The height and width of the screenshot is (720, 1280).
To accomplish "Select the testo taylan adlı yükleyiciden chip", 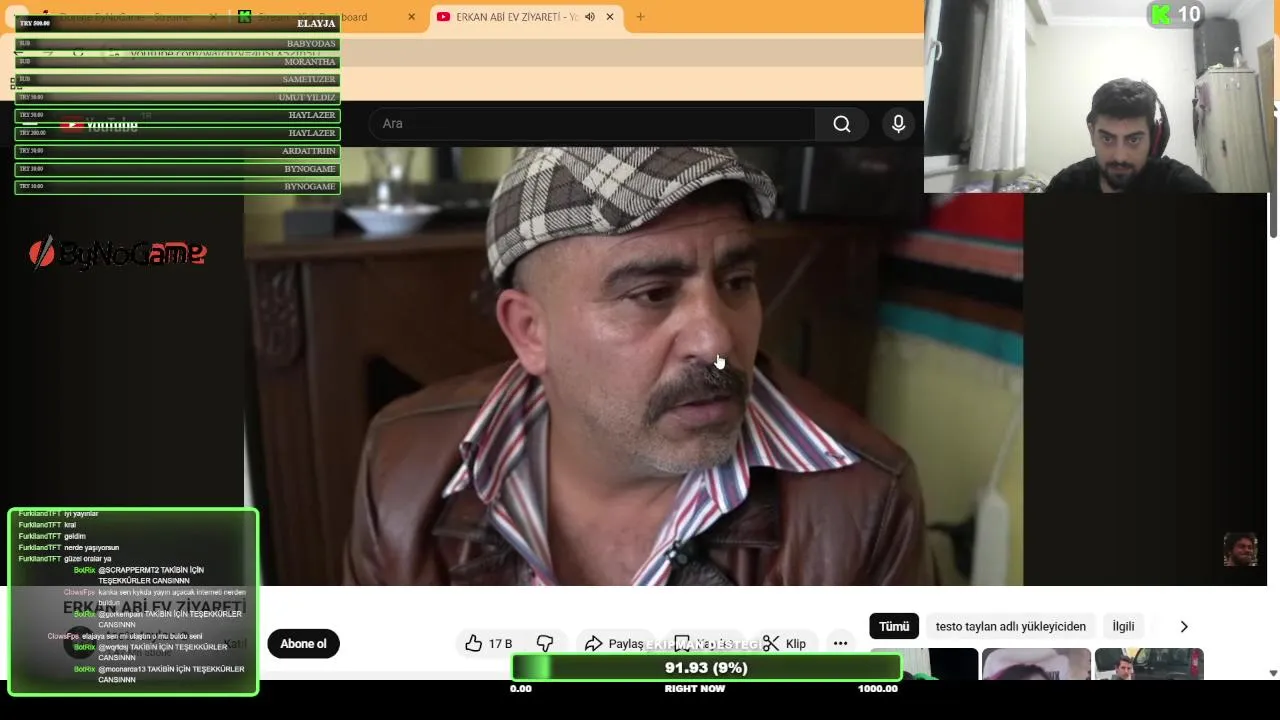I will (x=1010, y=626).
